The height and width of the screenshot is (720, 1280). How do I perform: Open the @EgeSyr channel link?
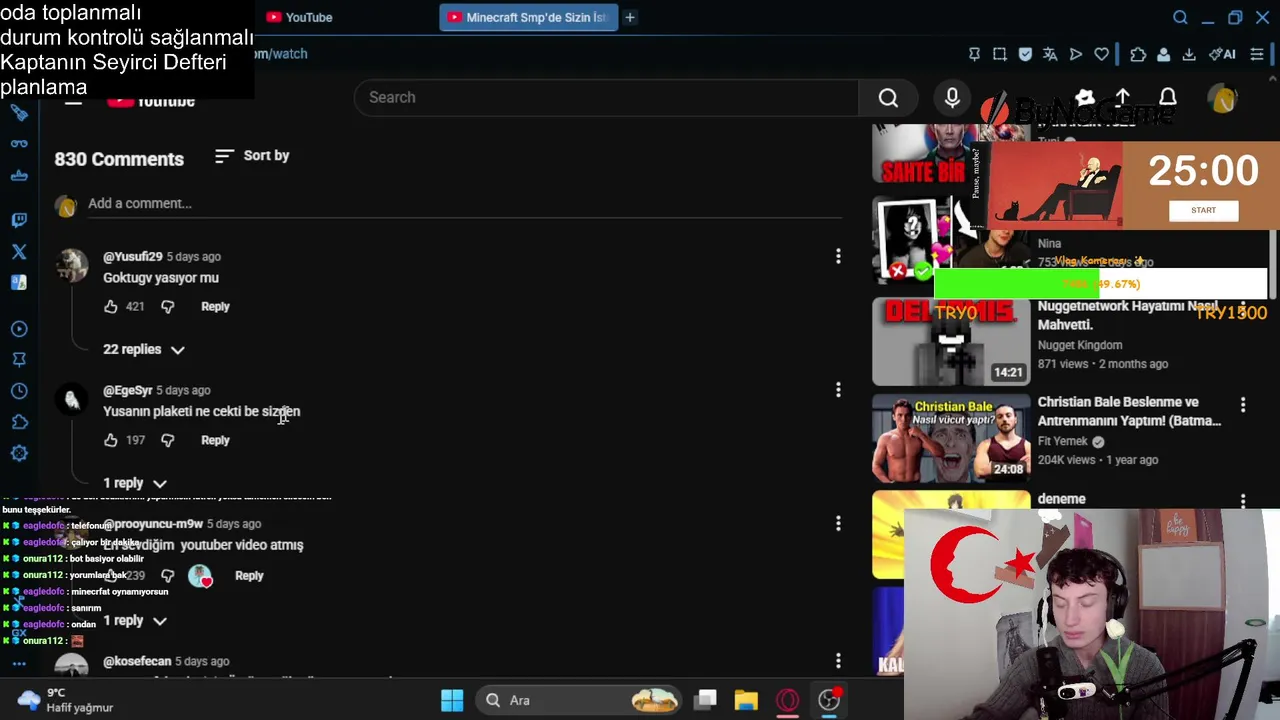click(127, 390)
